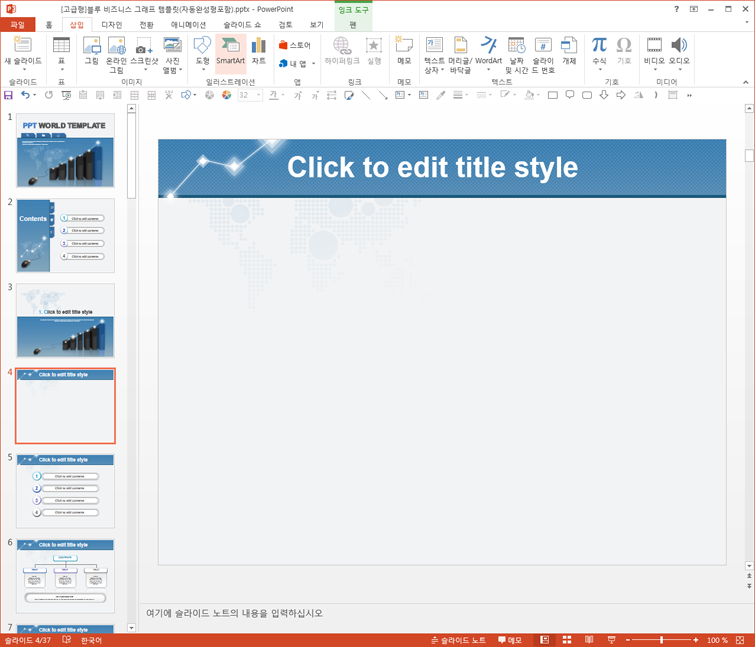Open the Office Store
The image size is (755, 647).
(295, 45)
